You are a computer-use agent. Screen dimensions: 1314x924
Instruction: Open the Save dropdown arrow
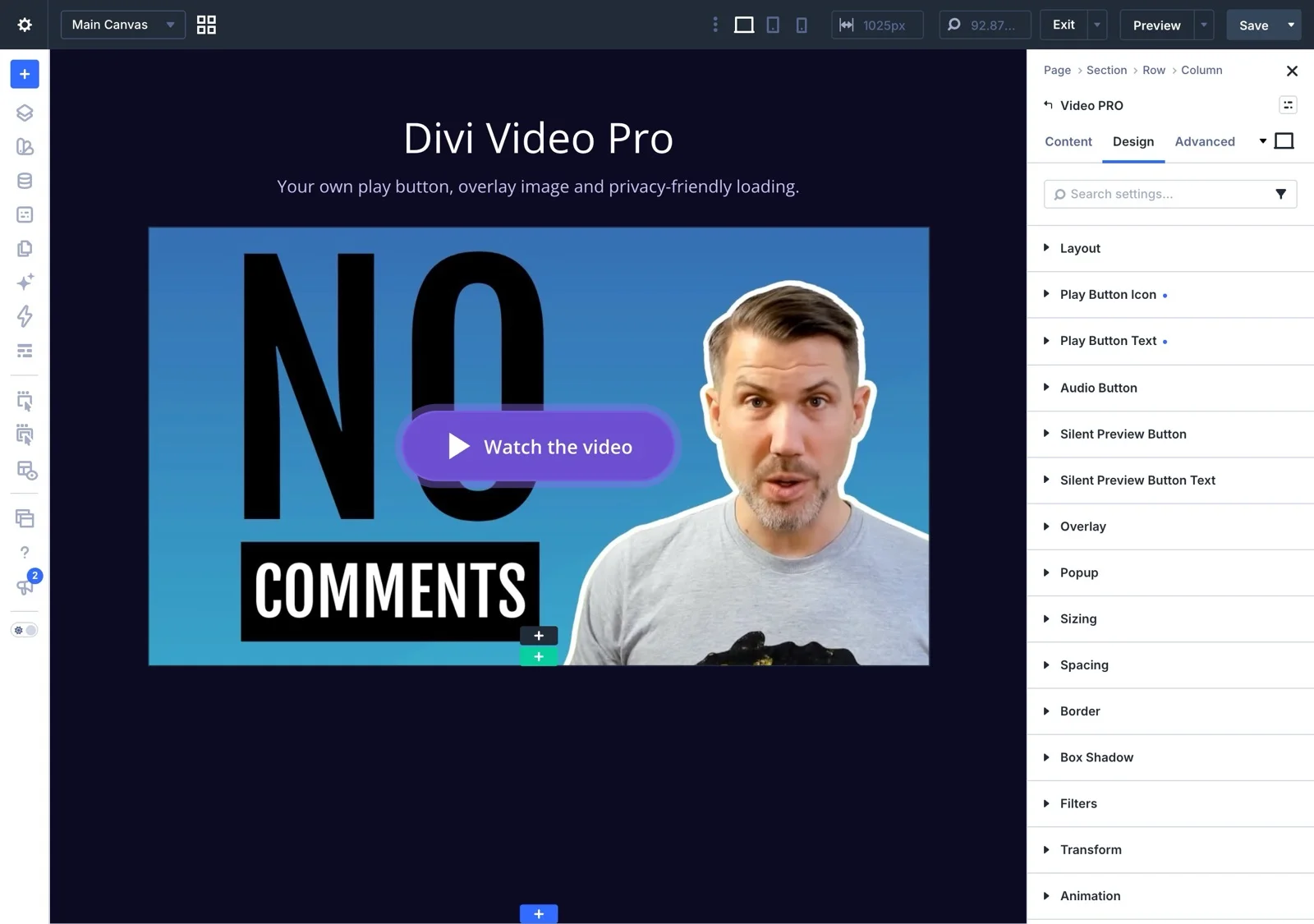click(1291, 25)
